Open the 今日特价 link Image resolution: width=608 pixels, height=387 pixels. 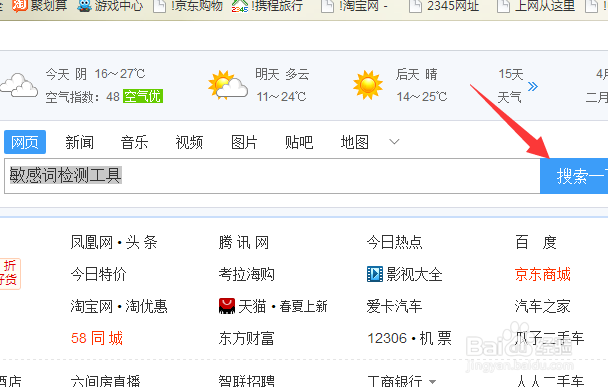pyautogui.click(x=98, y=275)
